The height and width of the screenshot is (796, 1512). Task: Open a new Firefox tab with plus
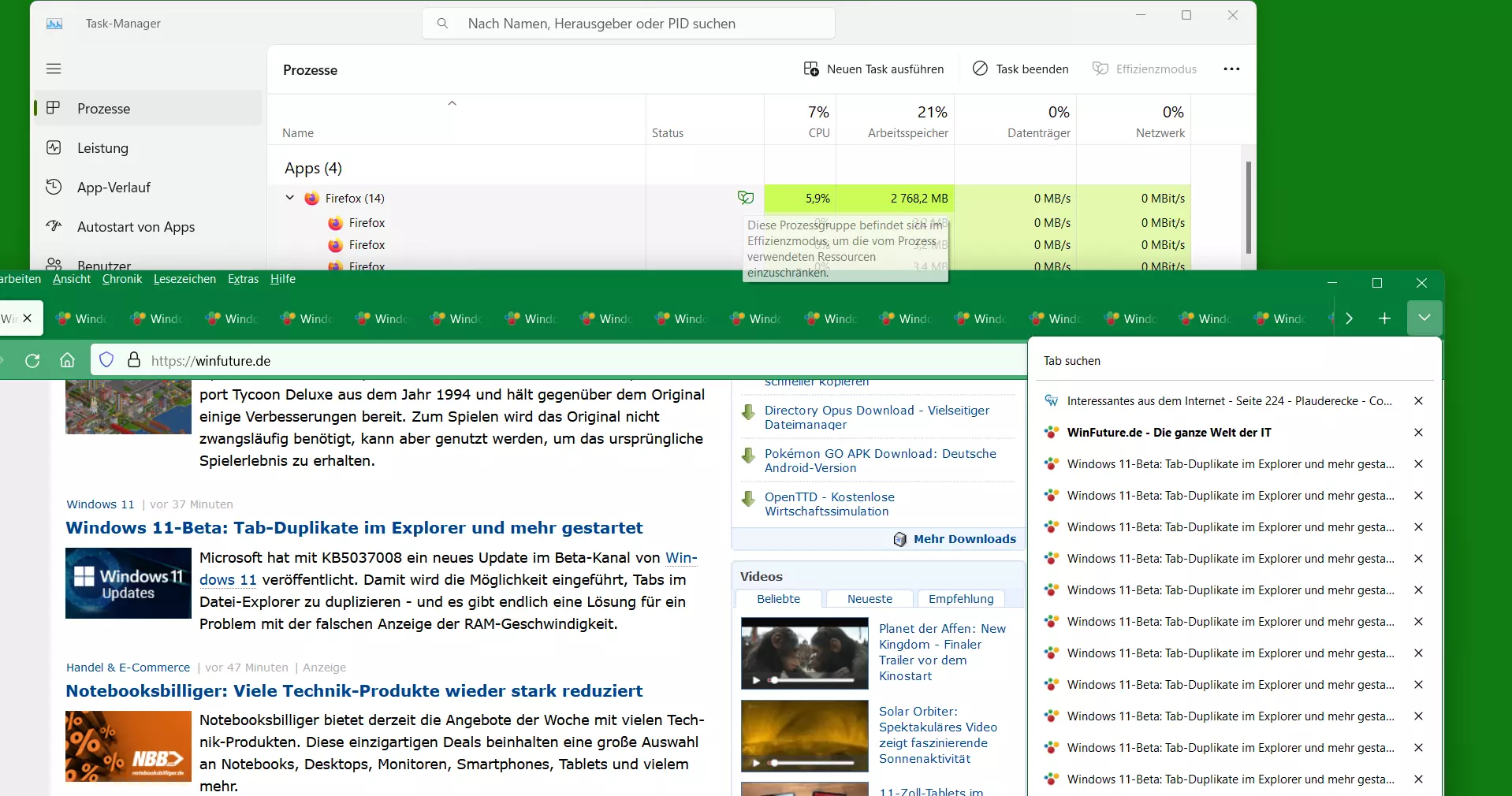tap(1384, 318)
